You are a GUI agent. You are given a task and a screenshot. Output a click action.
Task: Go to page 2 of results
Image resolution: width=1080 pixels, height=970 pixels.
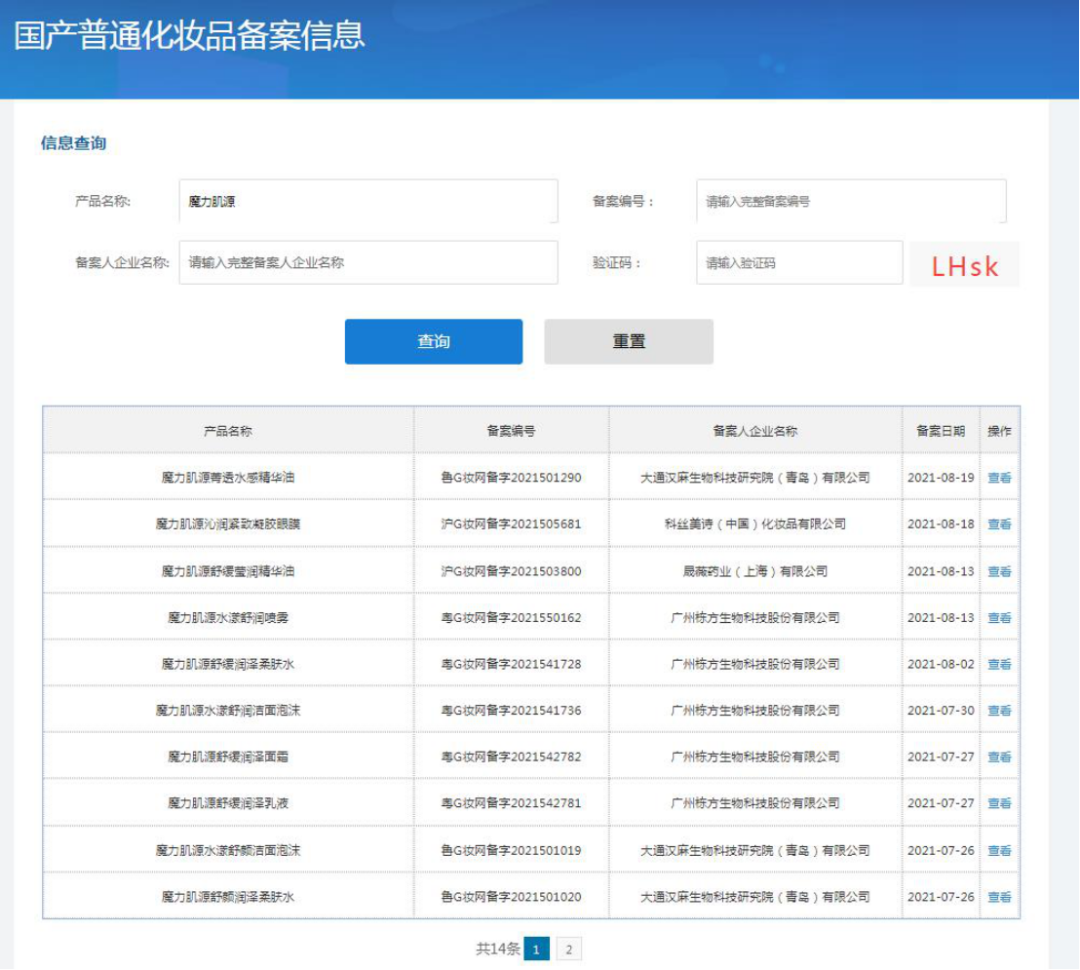[x=569, y=949]
